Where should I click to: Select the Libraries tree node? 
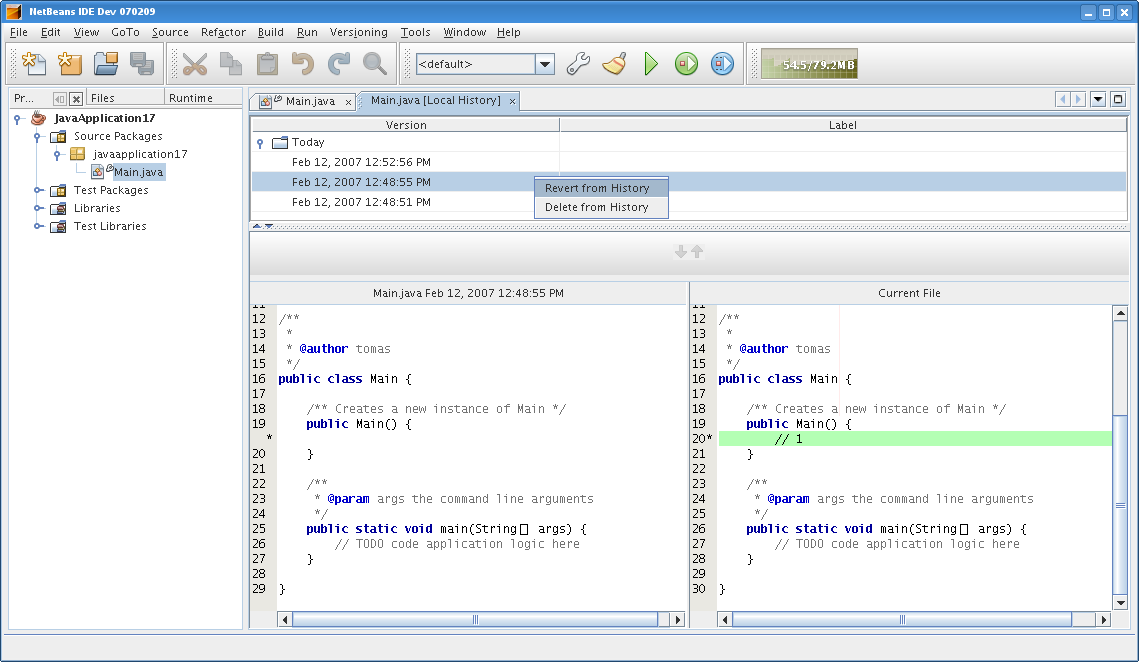[x=97, y=209]
